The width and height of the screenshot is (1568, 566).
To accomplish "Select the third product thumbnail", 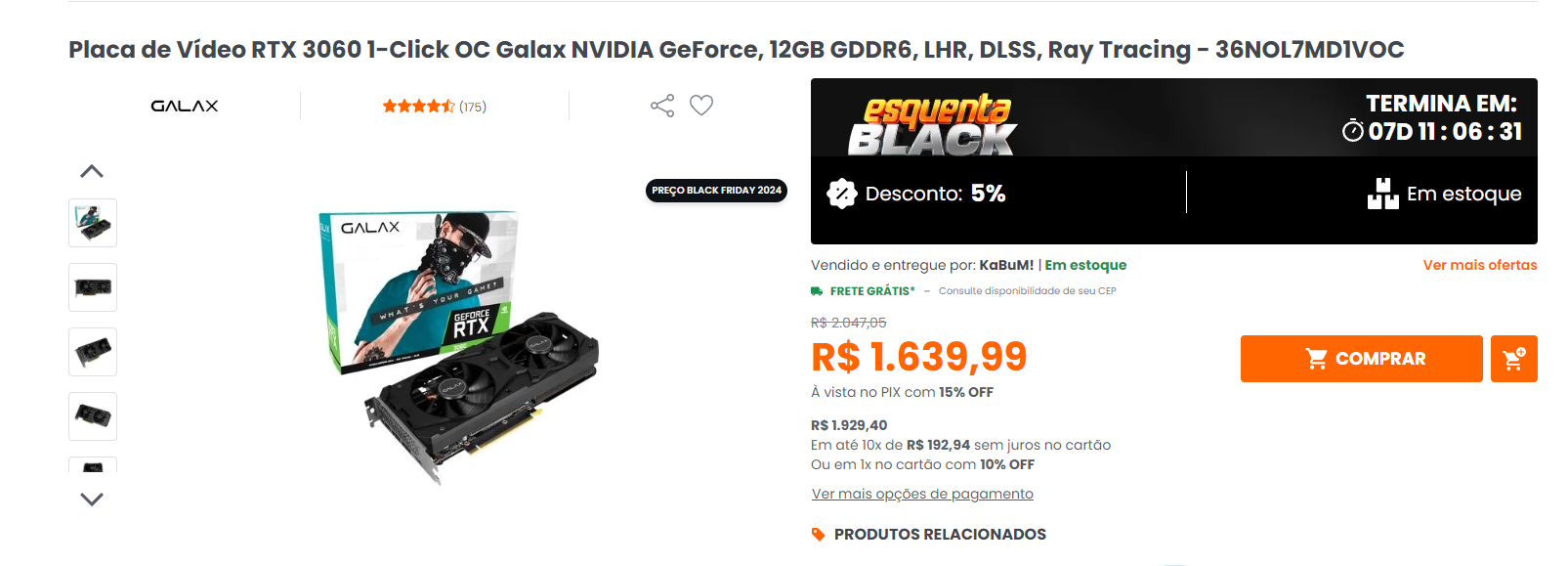I will click(93, 352).
